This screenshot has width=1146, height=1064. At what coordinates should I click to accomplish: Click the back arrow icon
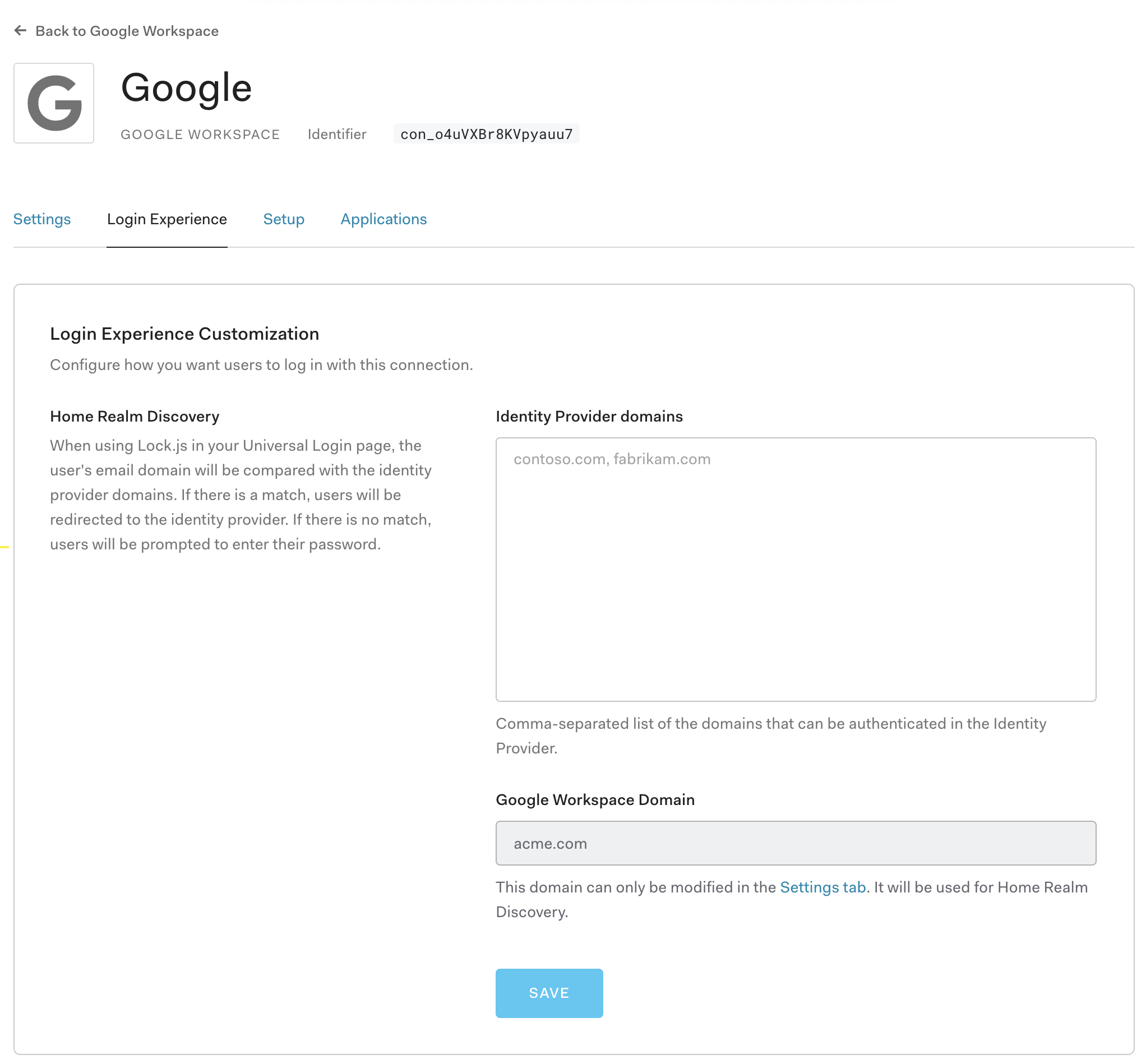(x=20, y=30)
